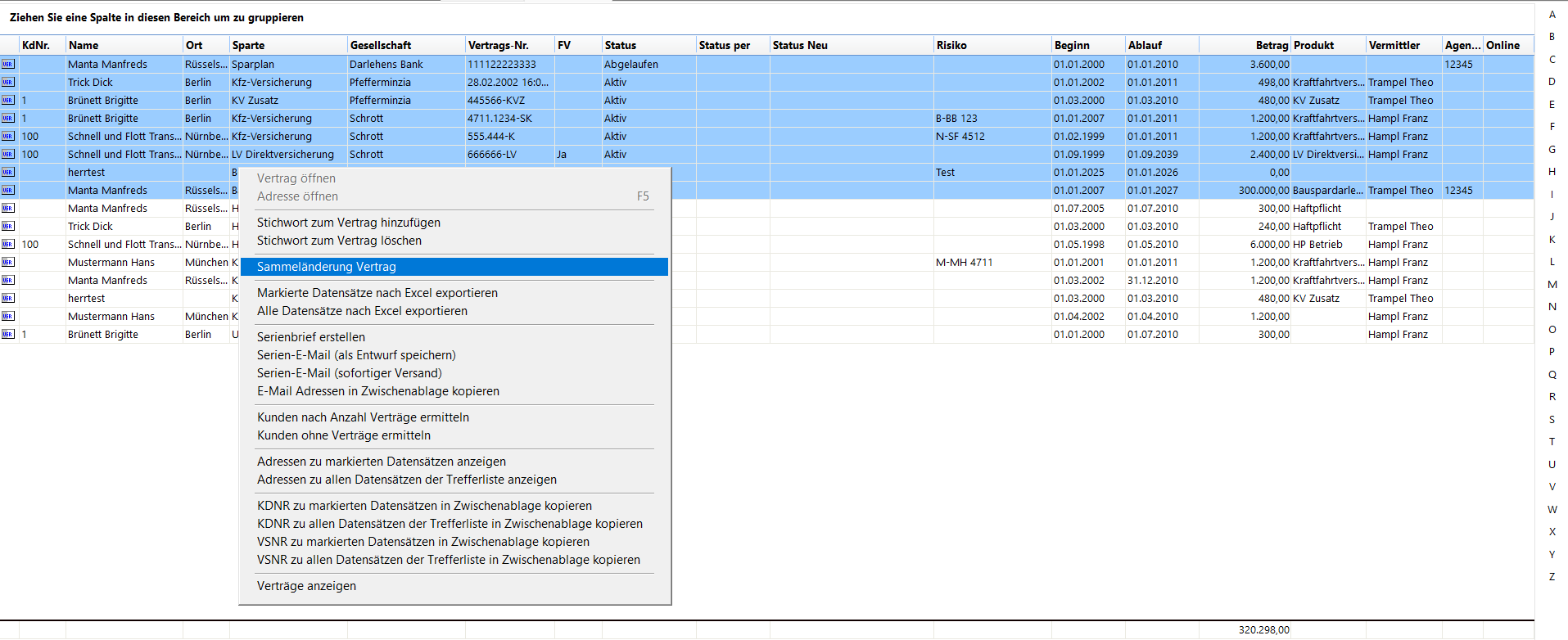Click the record icon of the Sparplan row
Screen dimensions: 1568x640
tap(8, 64)
